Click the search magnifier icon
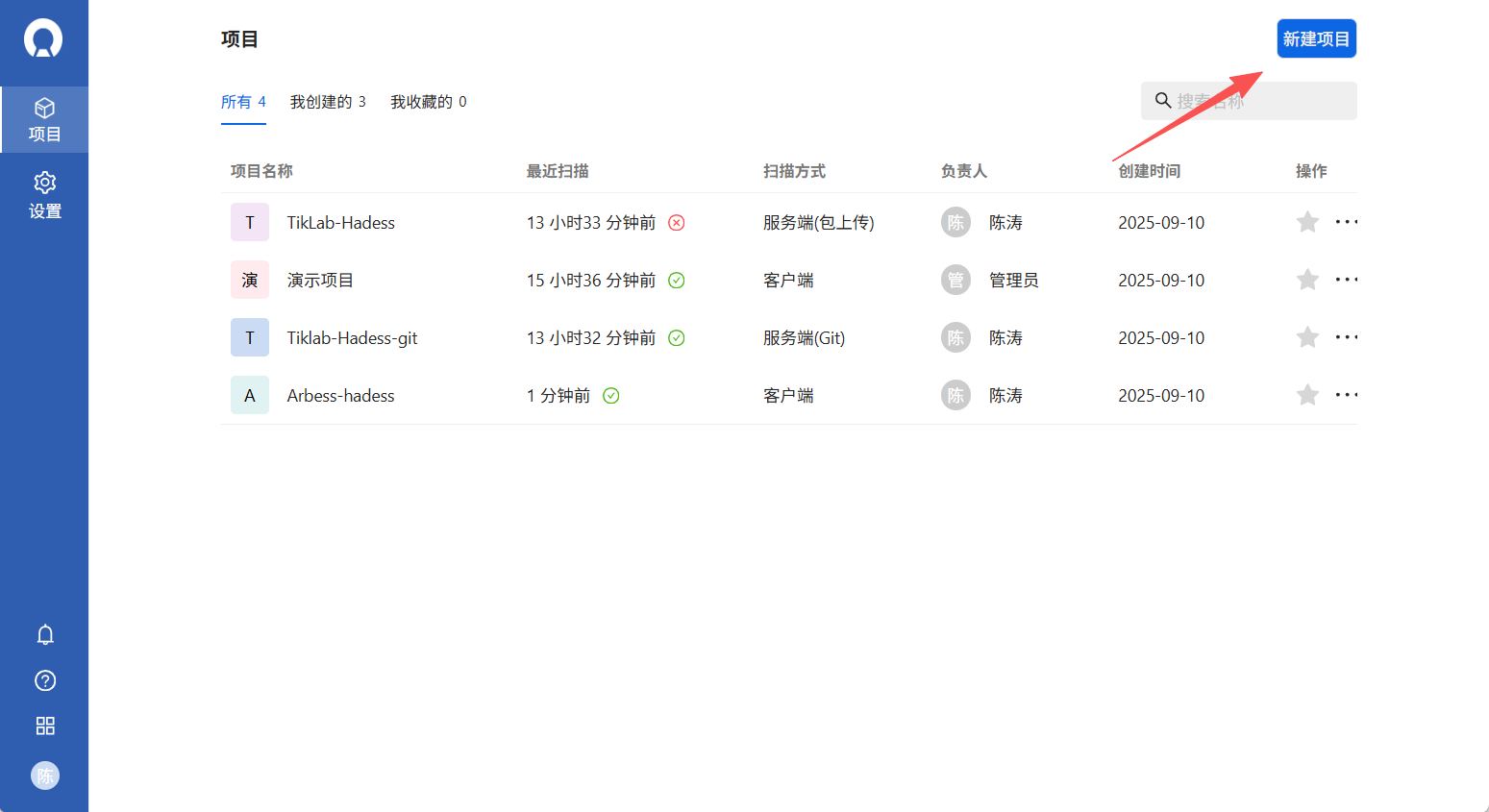This screenshot has width=1489, height=812. (x=1163, y=100)
